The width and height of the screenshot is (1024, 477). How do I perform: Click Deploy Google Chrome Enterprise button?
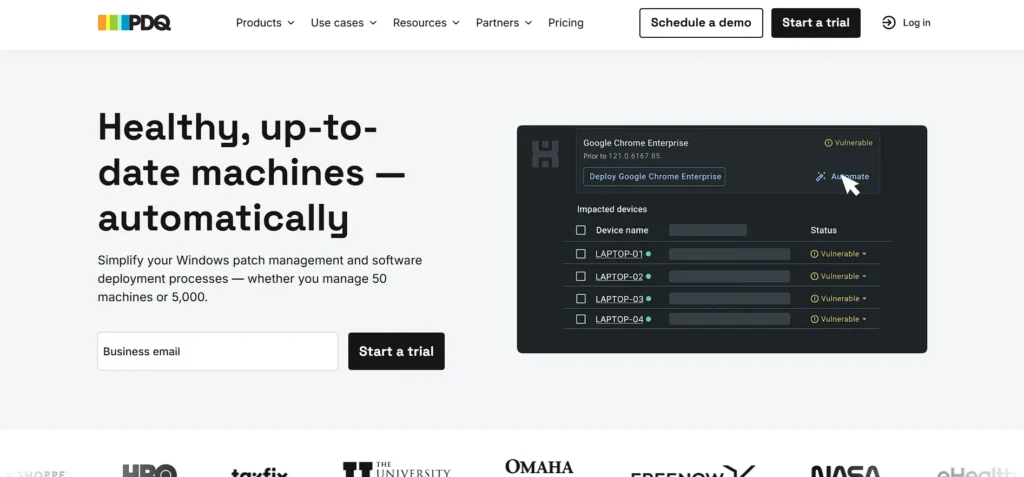[654, 177]
